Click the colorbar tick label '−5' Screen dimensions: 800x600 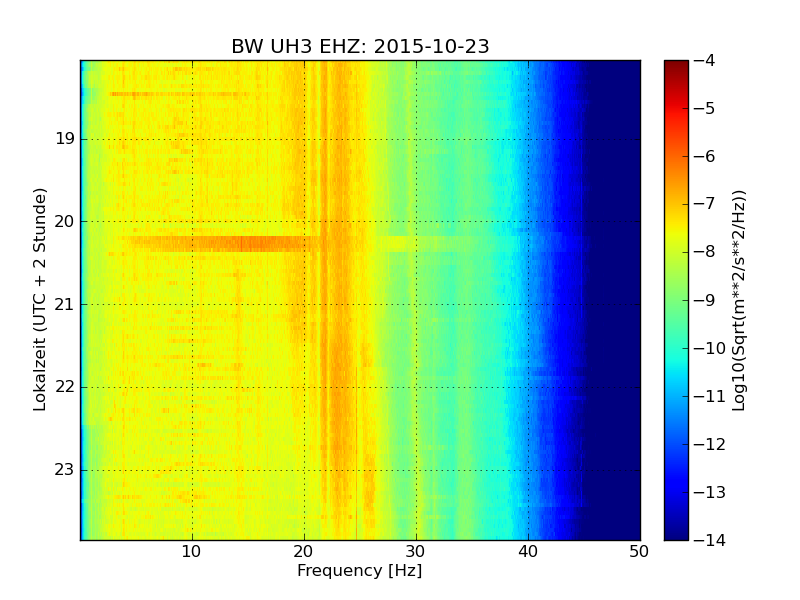coord(704,108)
